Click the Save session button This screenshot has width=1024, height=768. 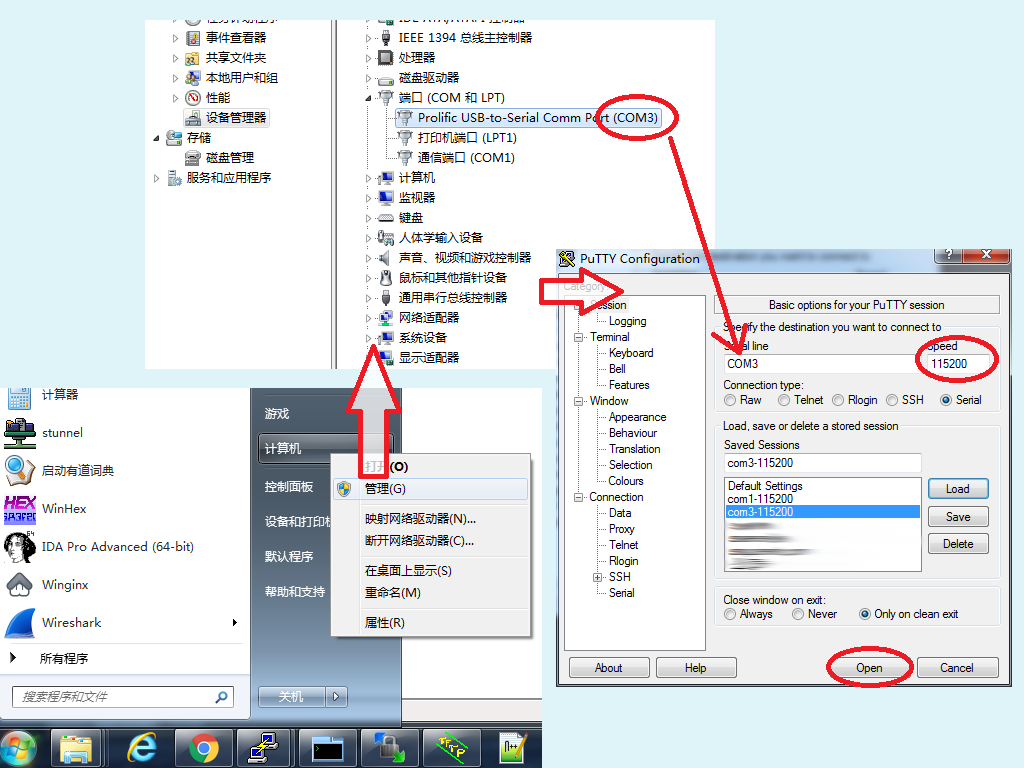point(958,517)
